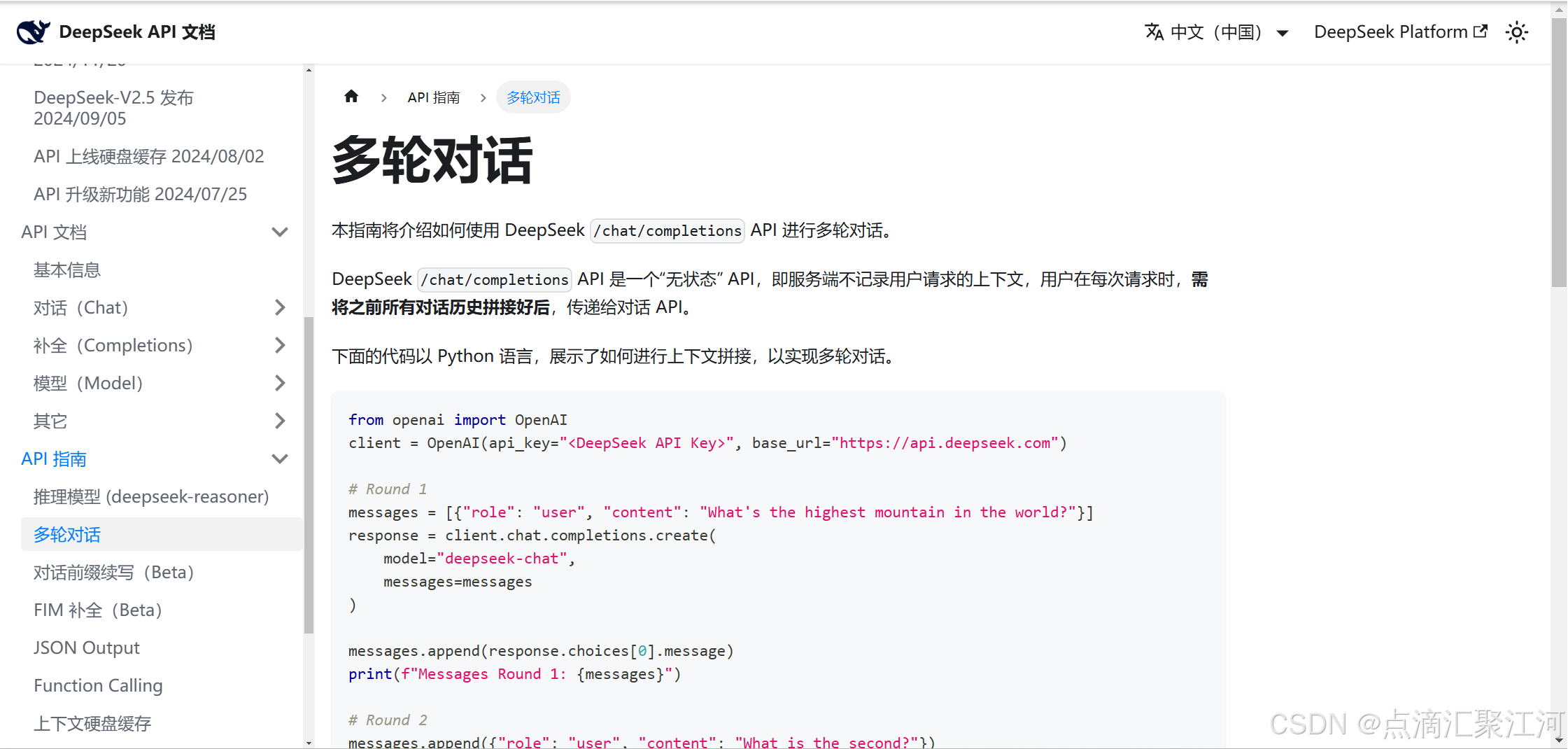Open JSON Output guide
The image size is (1568, 749).
[87, 647]
